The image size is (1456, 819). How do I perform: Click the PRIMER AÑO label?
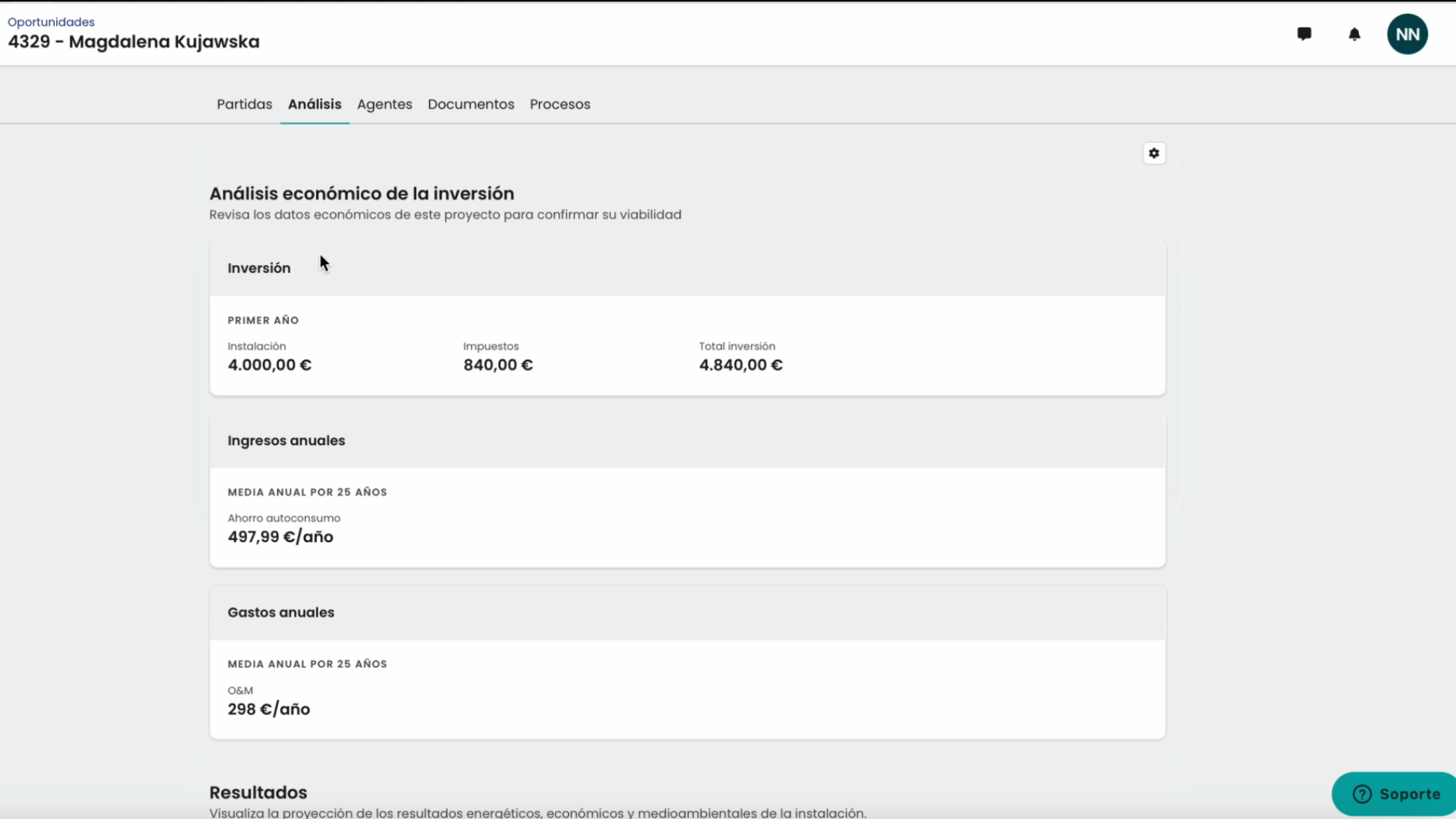(x=263, y=320)
